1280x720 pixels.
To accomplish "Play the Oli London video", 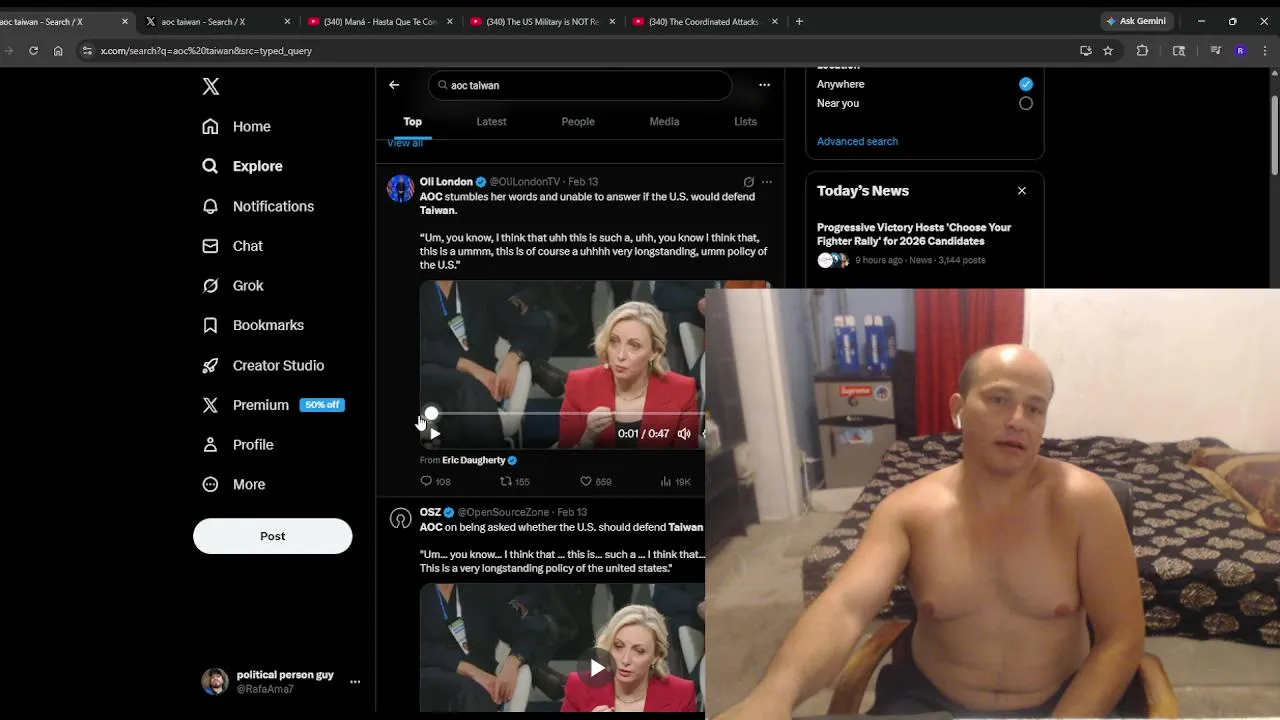I will pos(434,434).
